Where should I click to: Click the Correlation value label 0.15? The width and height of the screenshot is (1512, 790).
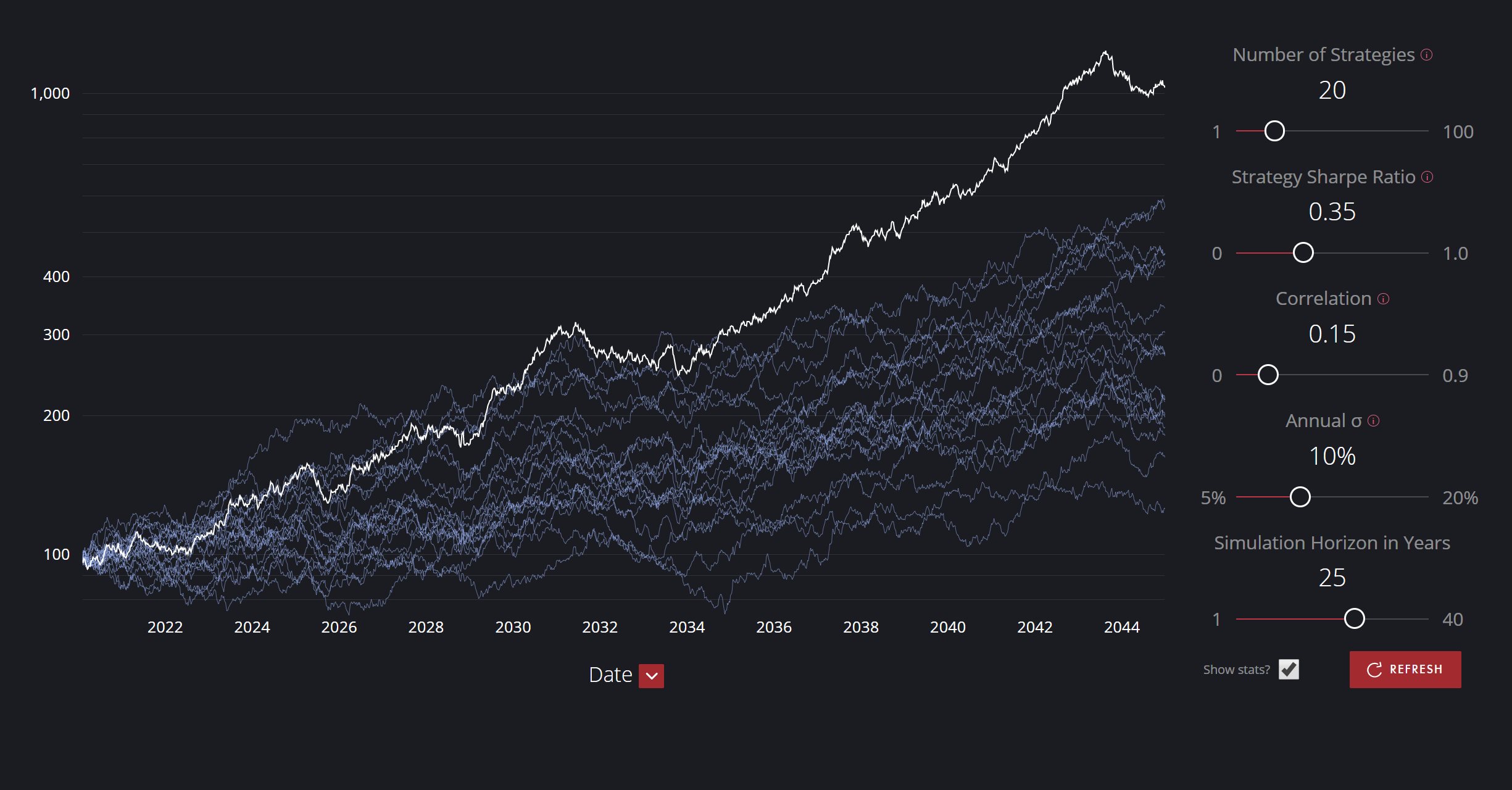point(1332,333)
